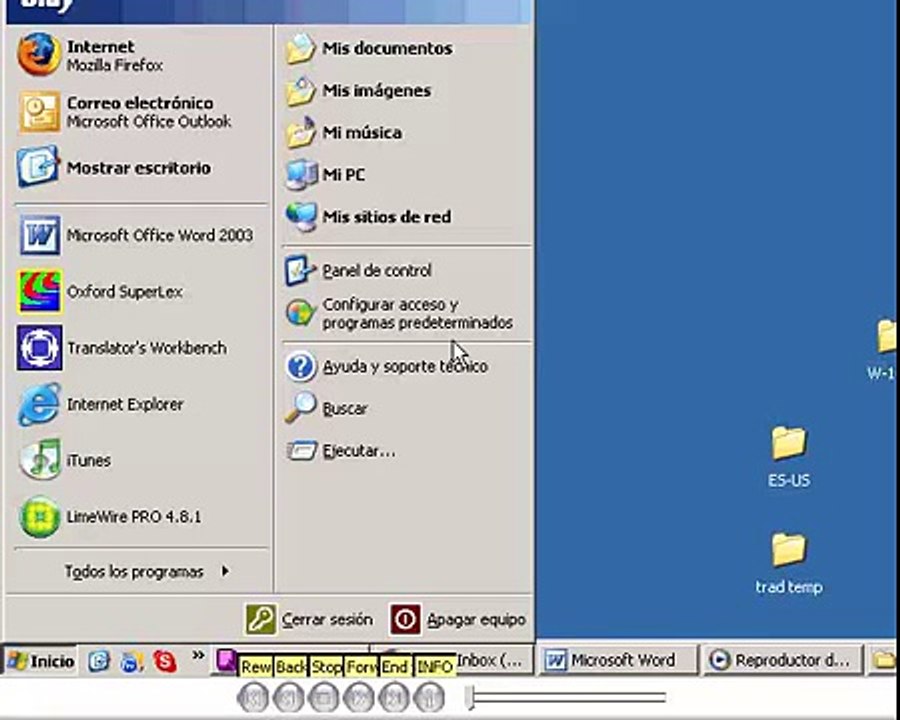900x720 pixels.
Task: Expand hidden quick launch icons chevron
Action: 199,656
